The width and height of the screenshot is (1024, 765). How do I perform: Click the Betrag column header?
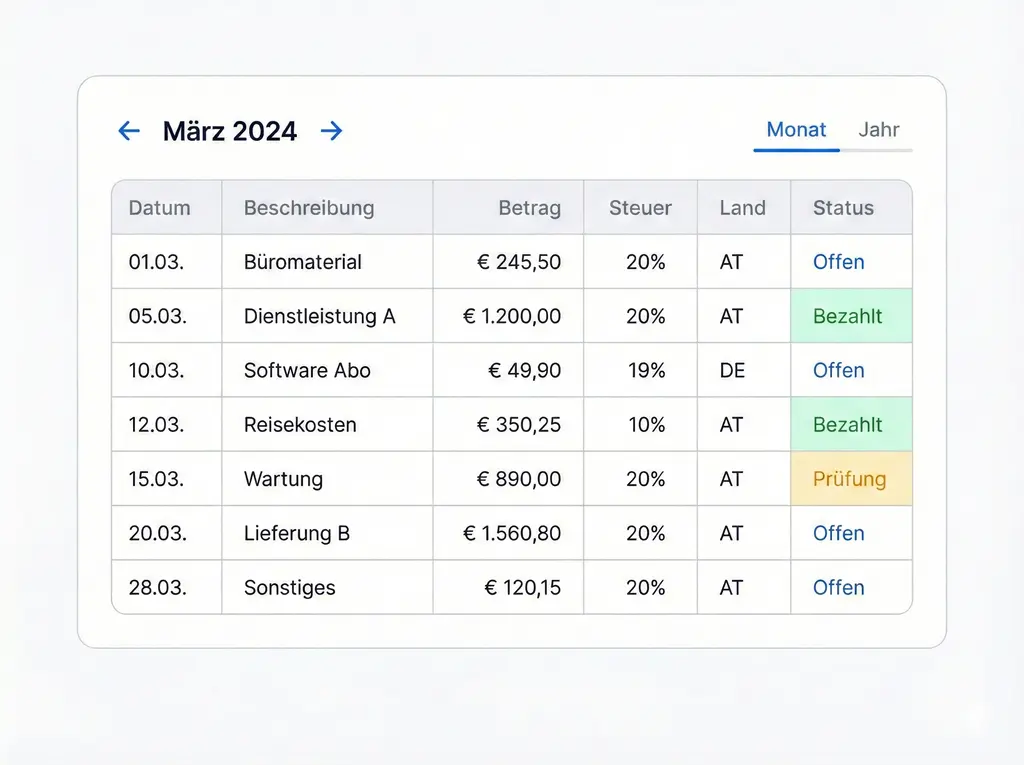(x=529, y=208)
